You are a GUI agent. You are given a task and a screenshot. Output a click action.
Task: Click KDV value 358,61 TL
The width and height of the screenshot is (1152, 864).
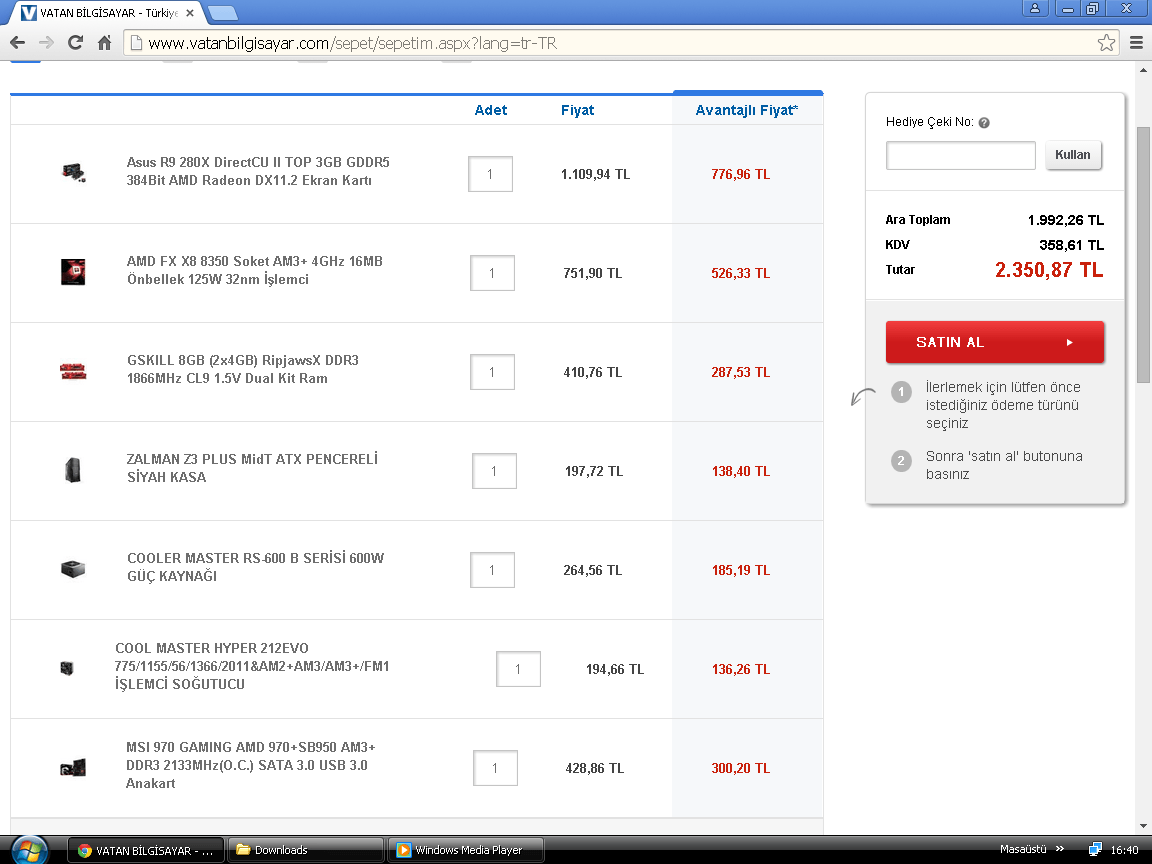[1071, 245]
